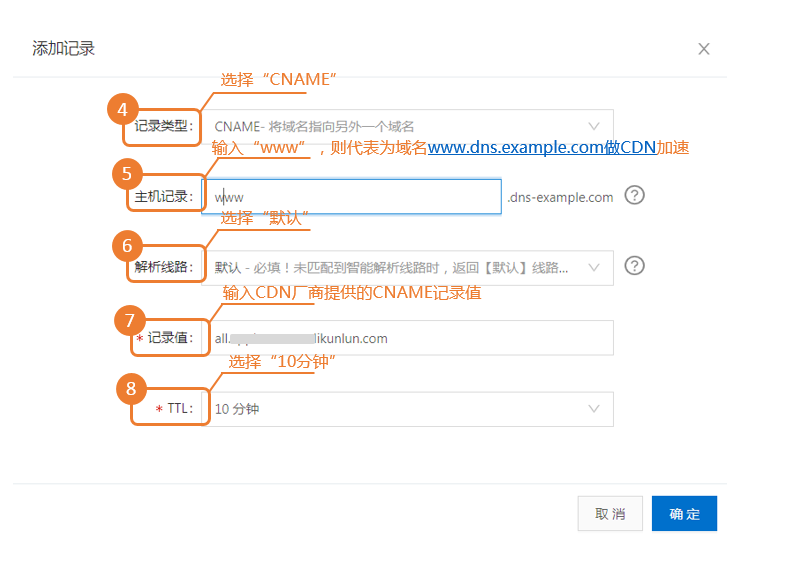Image resolution: width=791 pixels, height=571 pixels.
Task: Open help icon beside 解析线路 dropdown
Action: pos(635,266)
